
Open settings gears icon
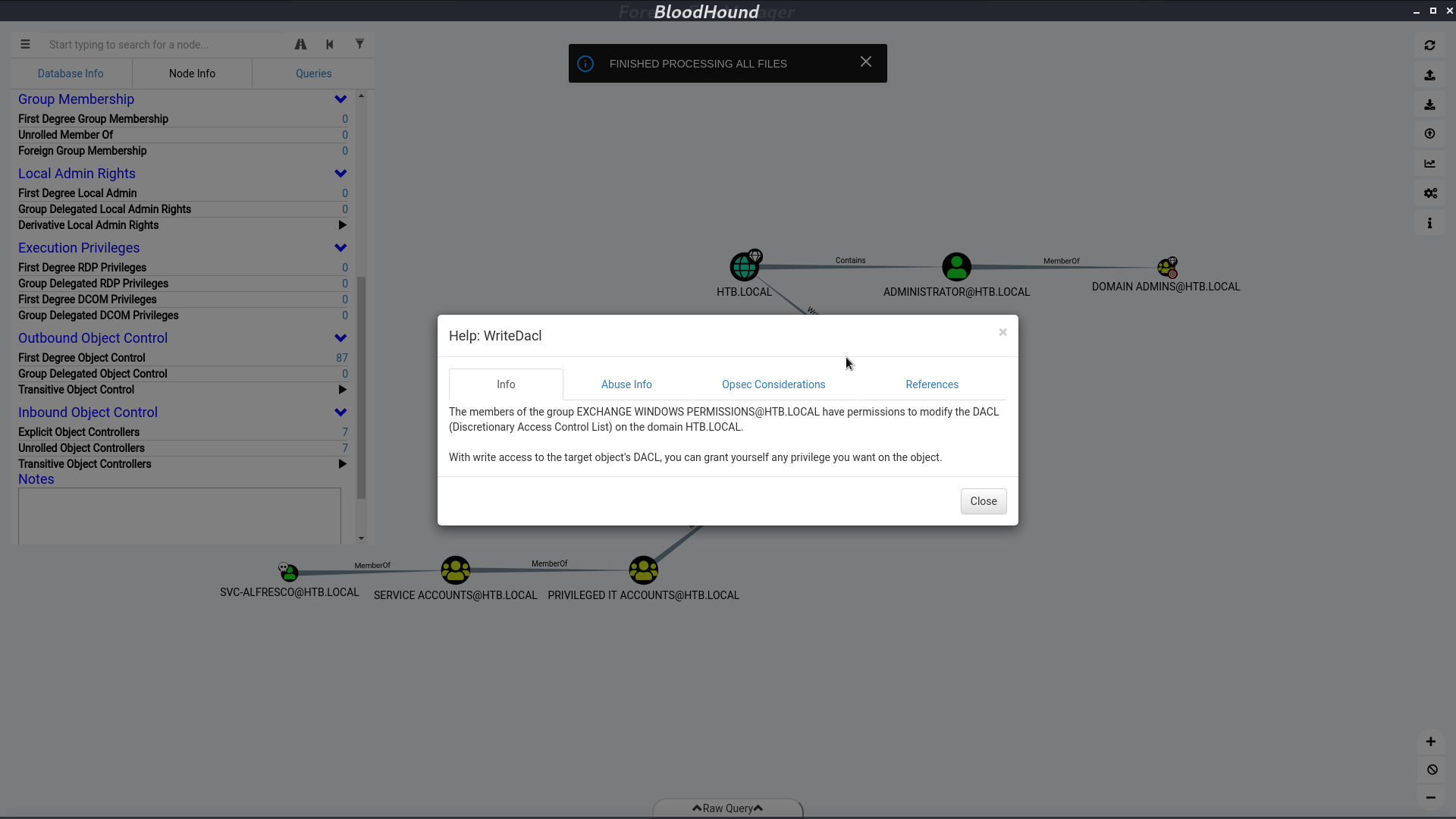[1430, 193]
